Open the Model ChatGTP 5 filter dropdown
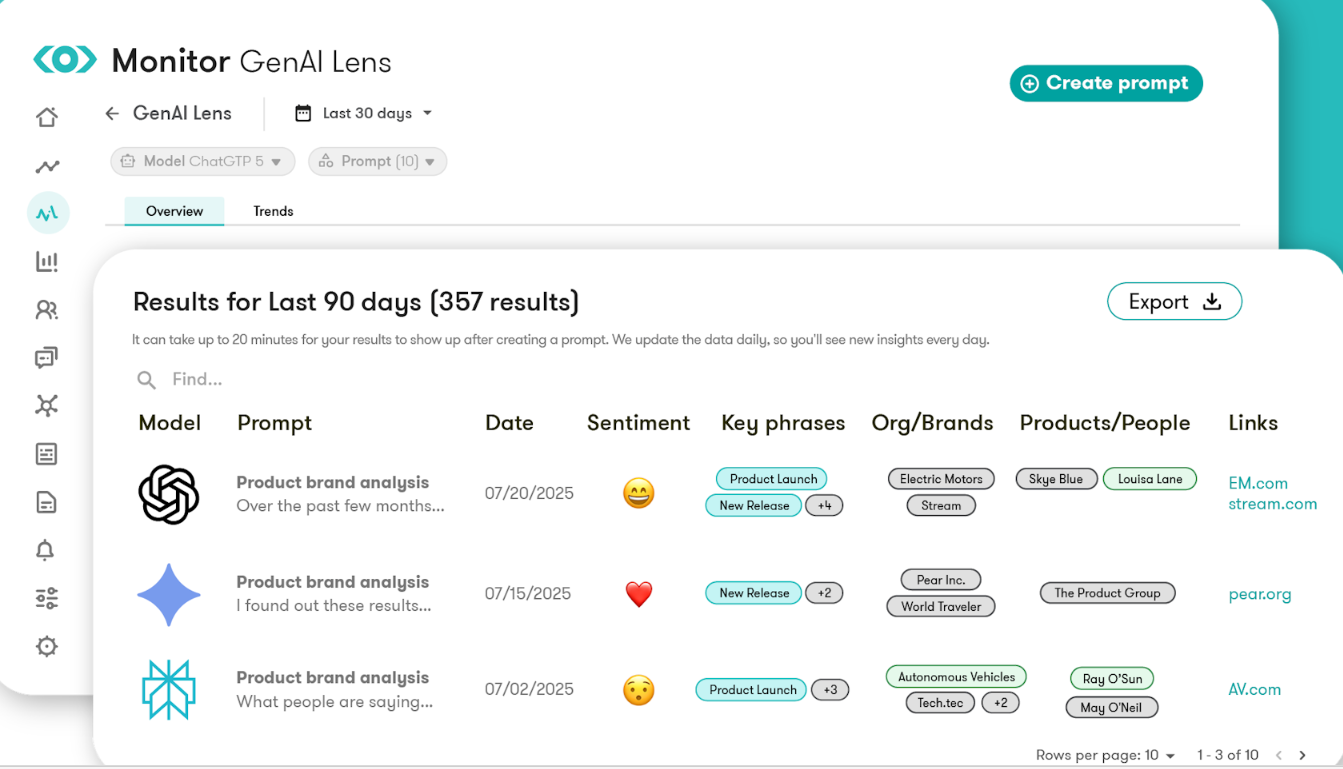This screenshot has height=769, width=1343. 203,161
